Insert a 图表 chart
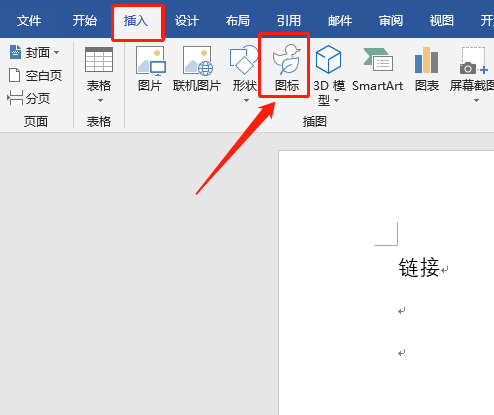The image size is (494, 415). pyautogui.click(x=427, y=69)
